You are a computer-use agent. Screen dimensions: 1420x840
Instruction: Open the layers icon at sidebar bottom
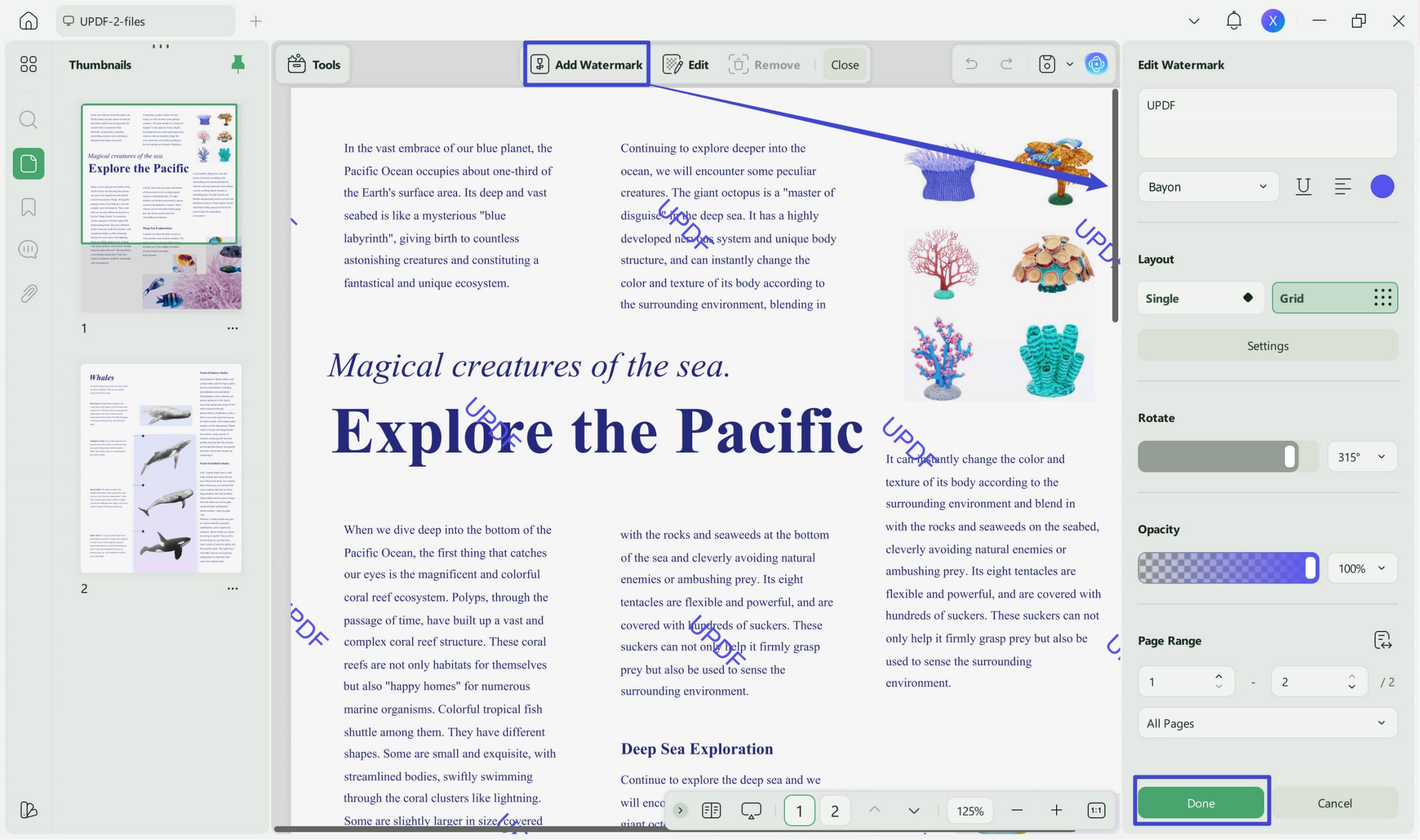[28, 810]
